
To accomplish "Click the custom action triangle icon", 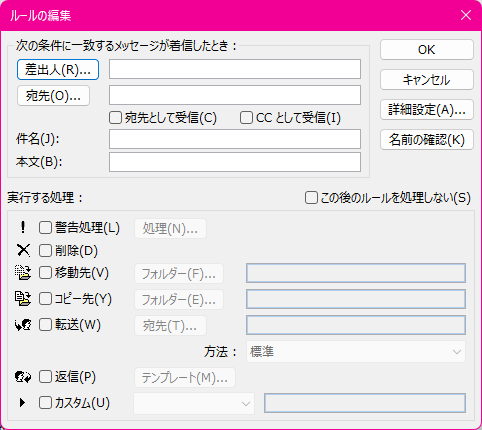I will pyautogui.click(x=22, y=403).
